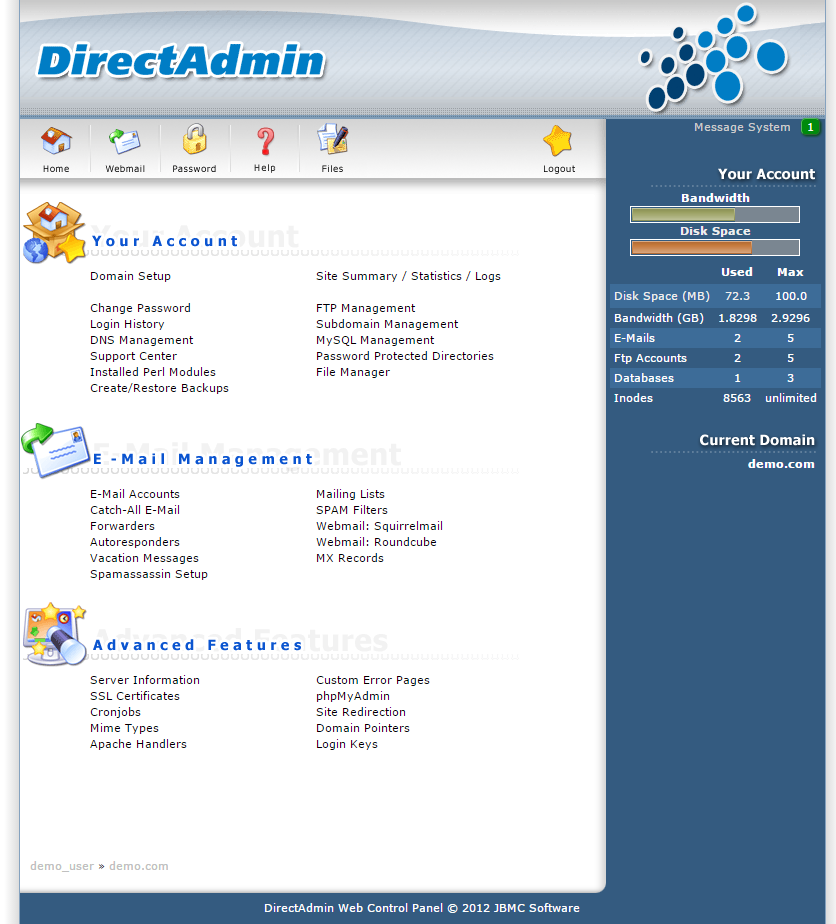Open Message System link

tap(742, 127)
